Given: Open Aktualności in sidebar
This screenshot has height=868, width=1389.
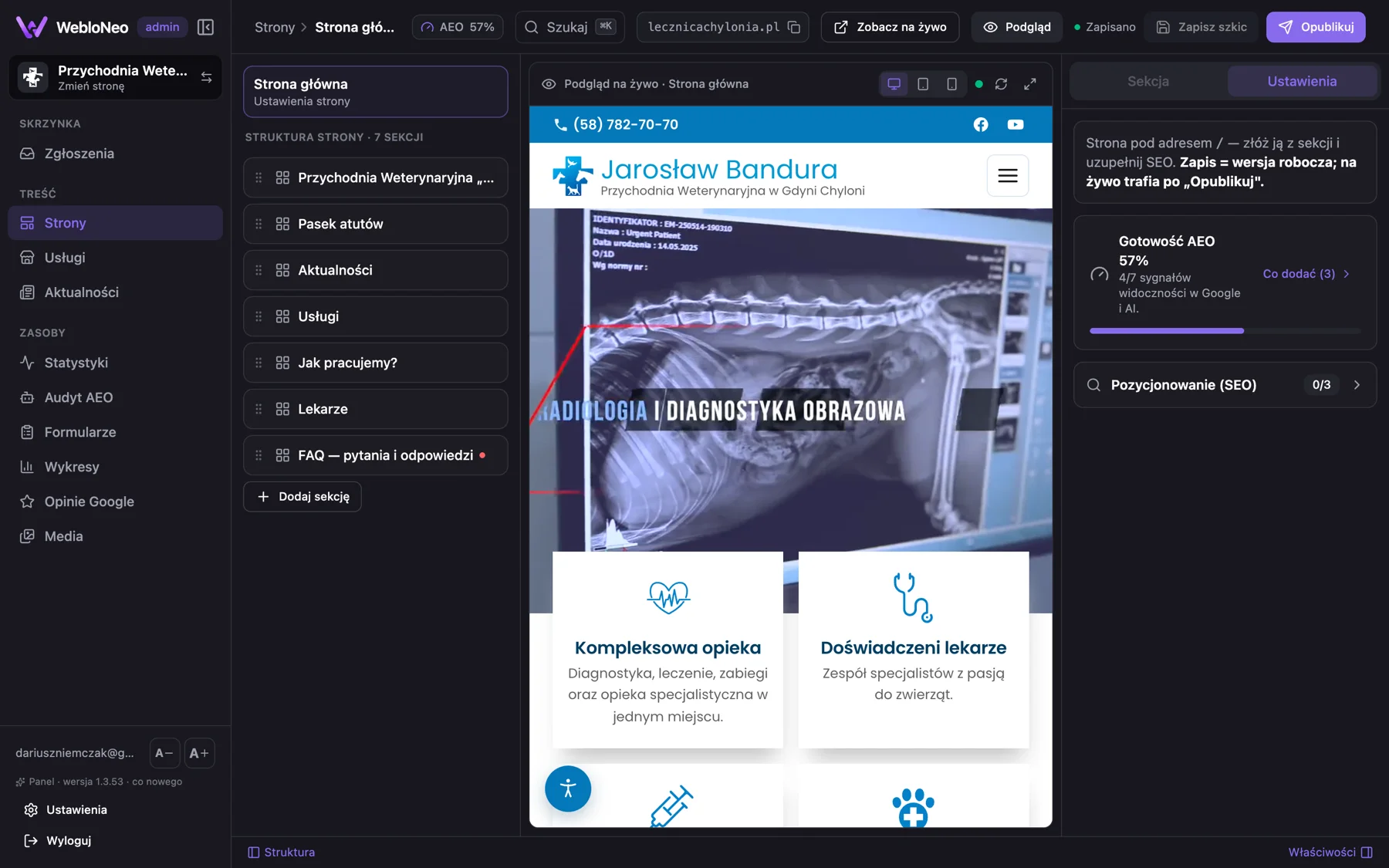Looking at the screenshot, I should (116, 292).
